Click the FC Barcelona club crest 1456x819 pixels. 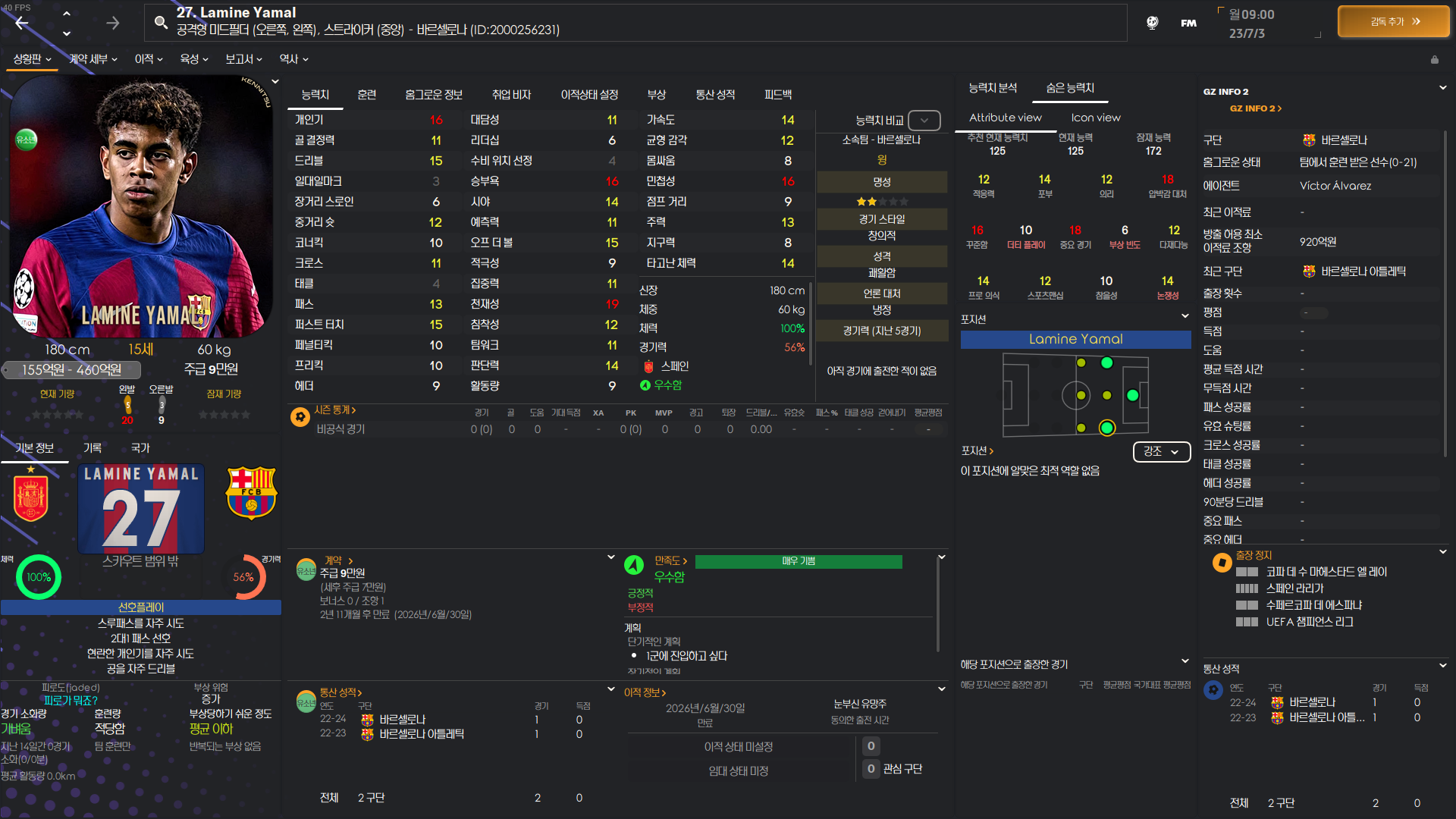pos(251,493)
